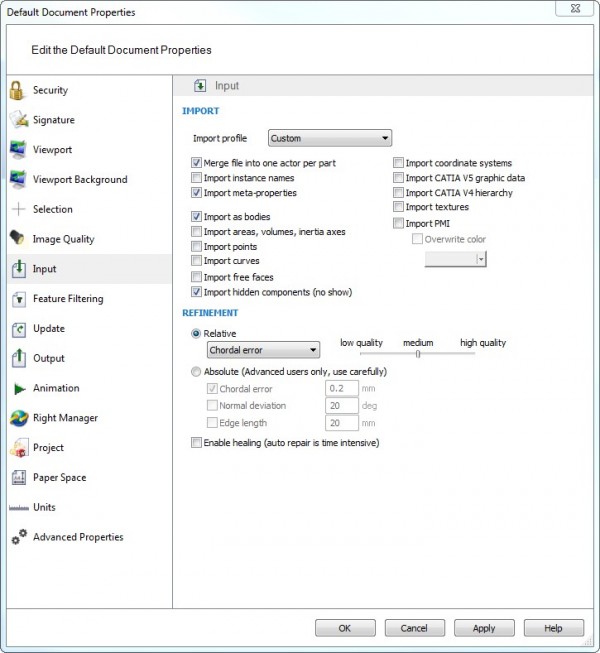Enable Import coordinate systems checkbox
600x653 pixels.
tap(398, 163)
